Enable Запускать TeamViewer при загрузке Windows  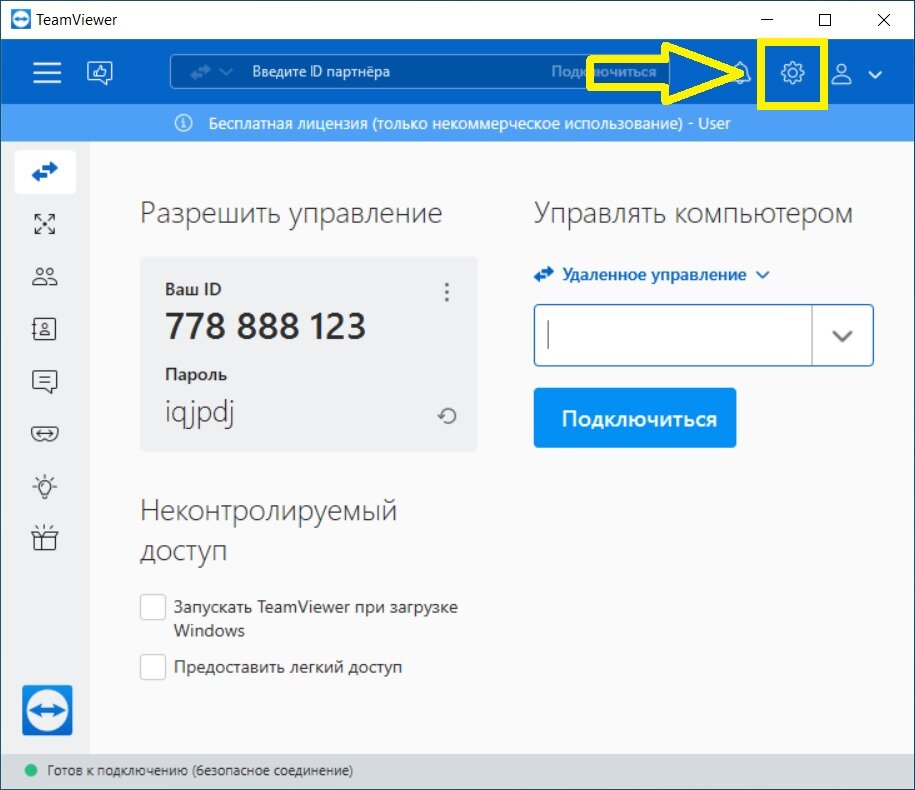[x=153, y=607]
